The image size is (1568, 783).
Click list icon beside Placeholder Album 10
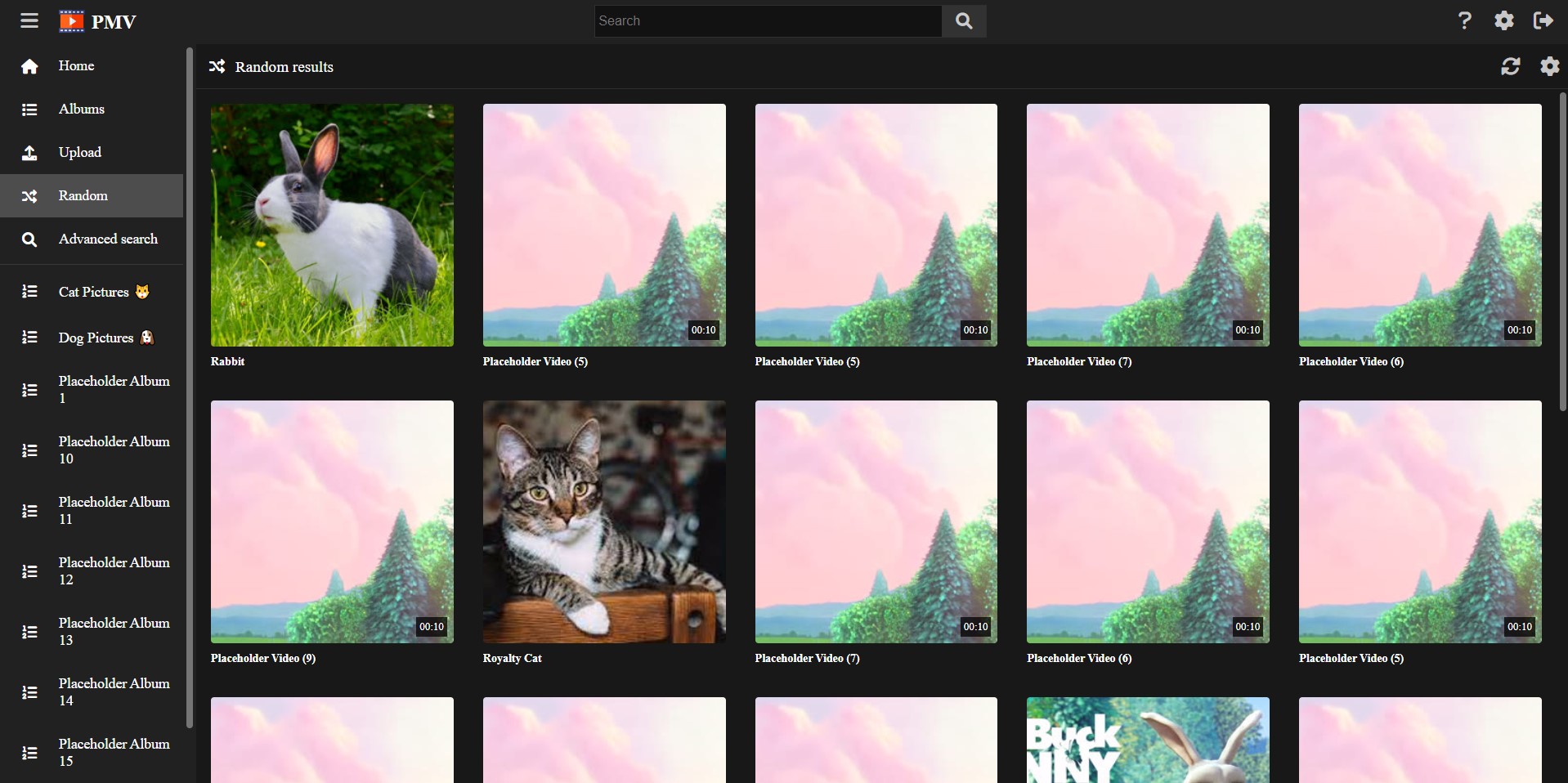pos(29,450)
